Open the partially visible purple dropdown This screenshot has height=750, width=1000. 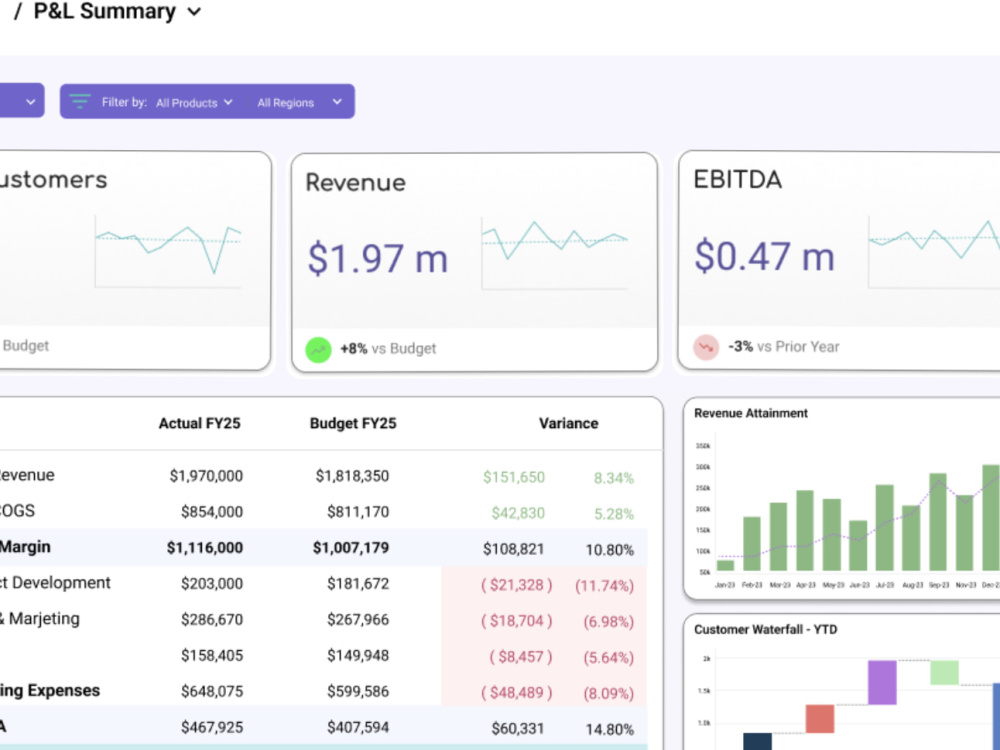point(22,101)
